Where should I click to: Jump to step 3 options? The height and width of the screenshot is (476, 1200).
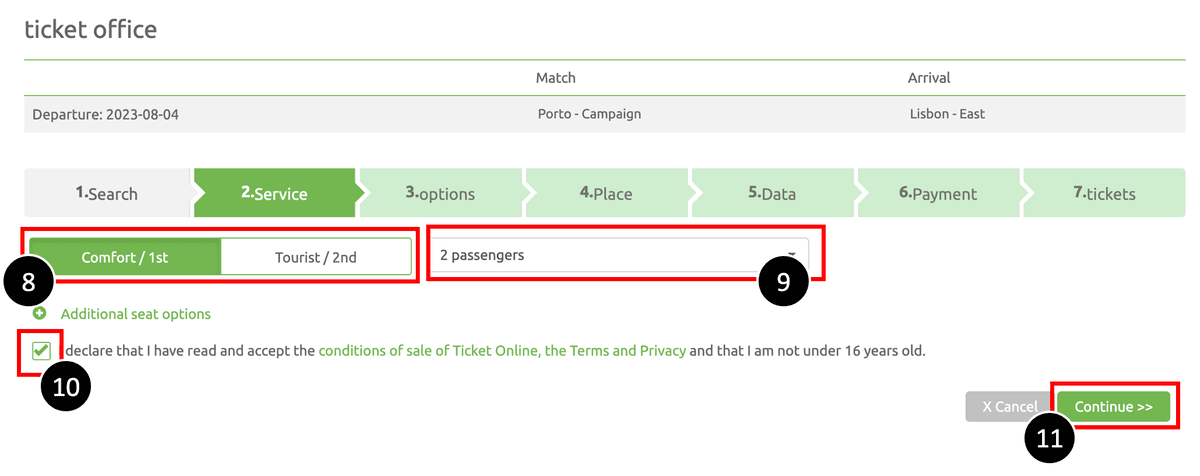pos(440,193)
